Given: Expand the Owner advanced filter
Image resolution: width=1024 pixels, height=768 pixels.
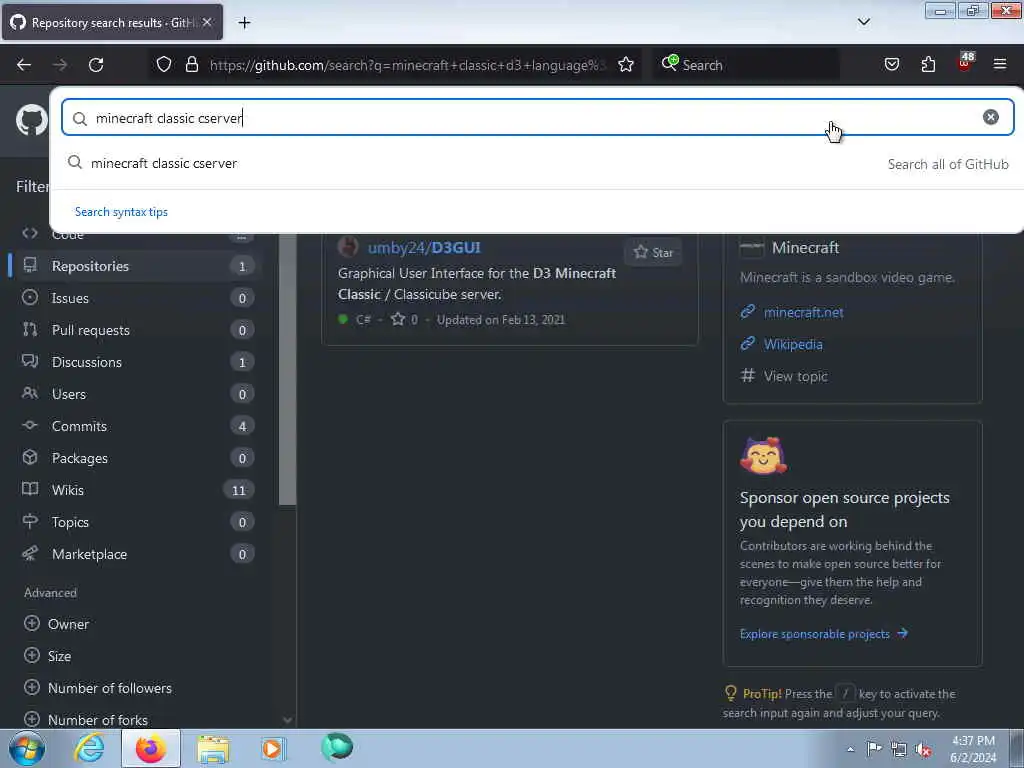Looking at the screenshot, I should click(x=56, y=624).
